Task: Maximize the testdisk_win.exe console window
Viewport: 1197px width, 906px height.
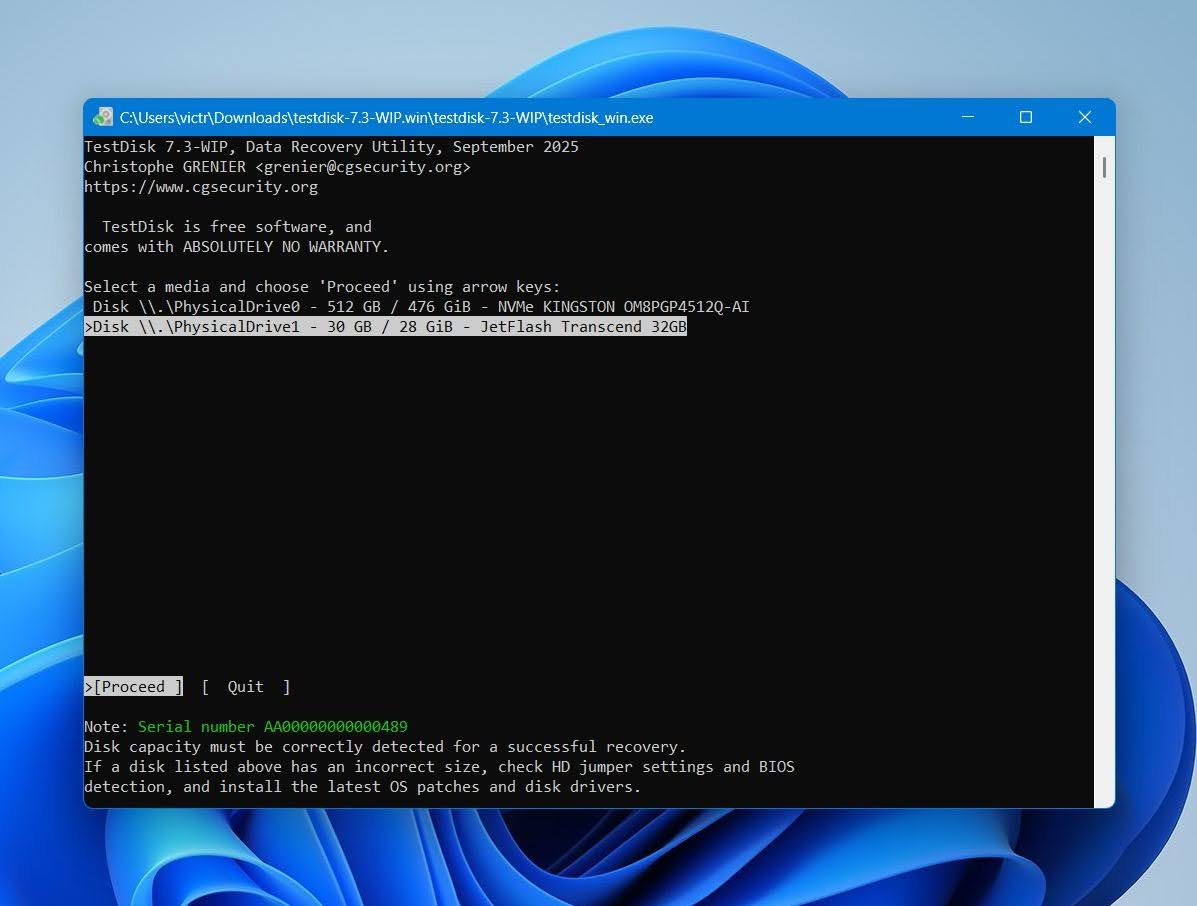Action: click(1025, 117)
